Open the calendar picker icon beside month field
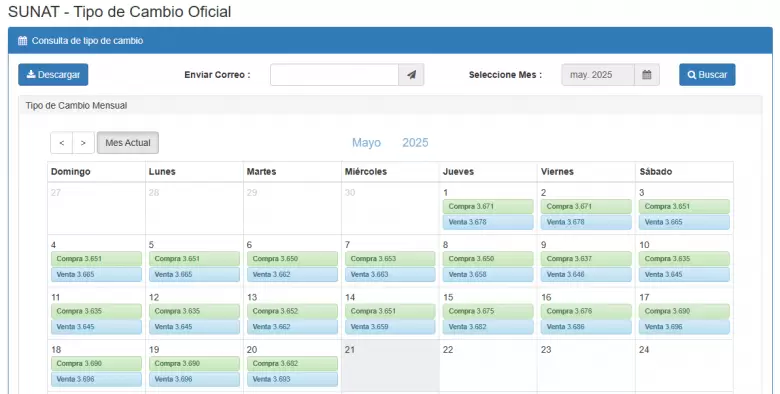 (x=647, y=75)
